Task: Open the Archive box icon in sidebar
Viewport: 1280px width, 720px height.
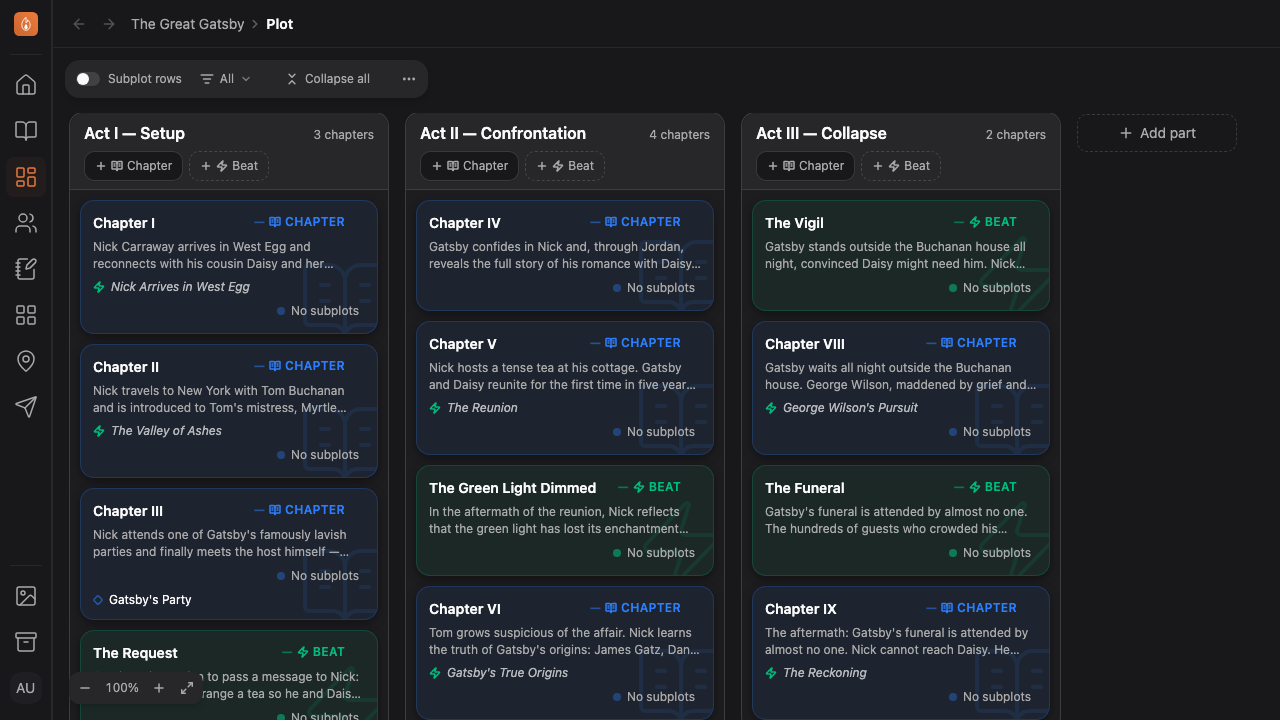Action: click(26, 642)
